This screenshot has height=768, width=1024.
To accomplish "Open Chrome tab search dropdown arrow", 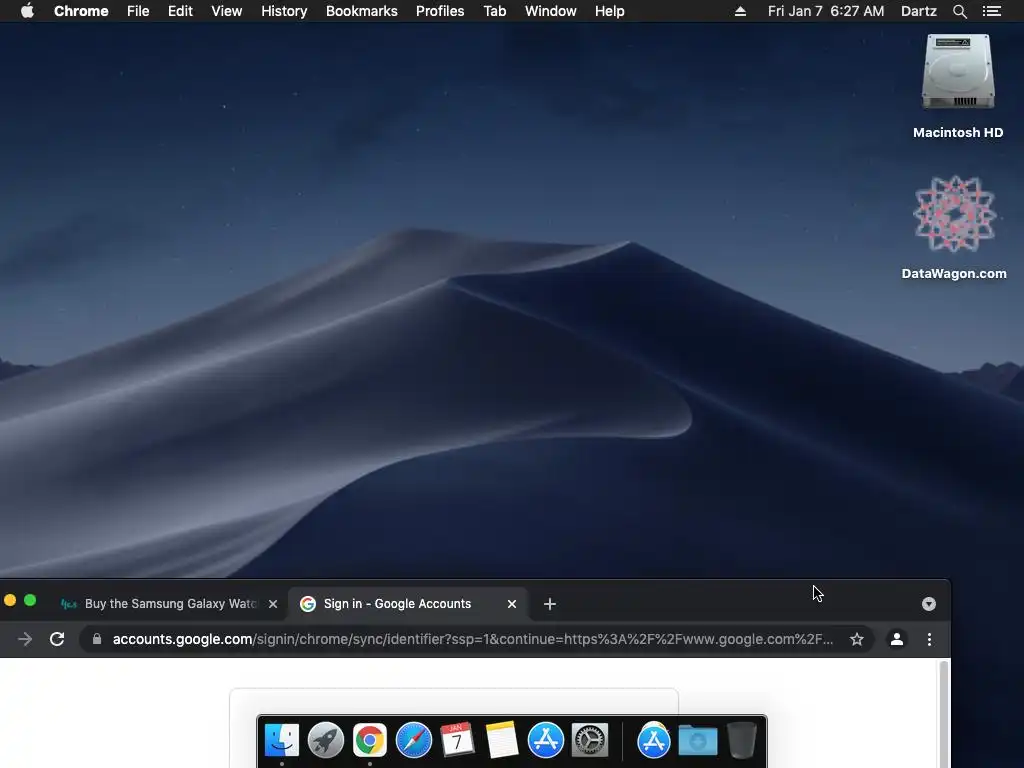I will tap(929, 604).
